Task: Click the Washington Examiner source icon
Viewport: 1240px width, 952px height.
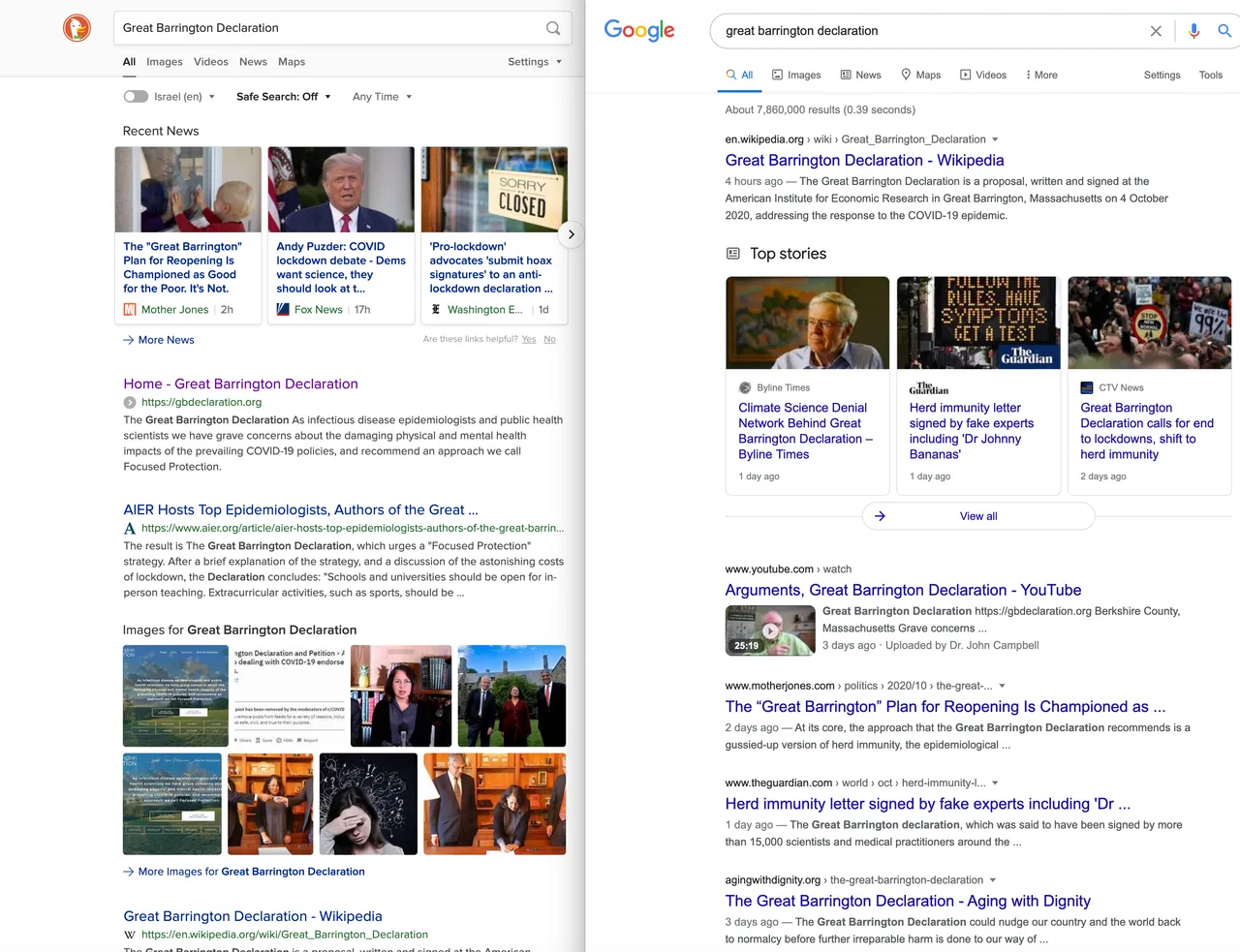Action: [x=436, y=310]
